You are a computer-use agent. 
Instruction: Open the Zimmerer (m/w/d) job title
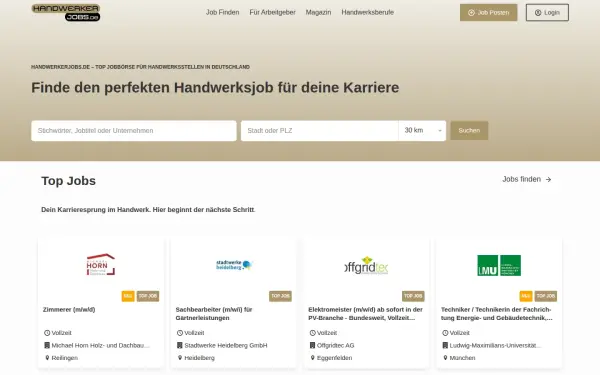(69, 310)
